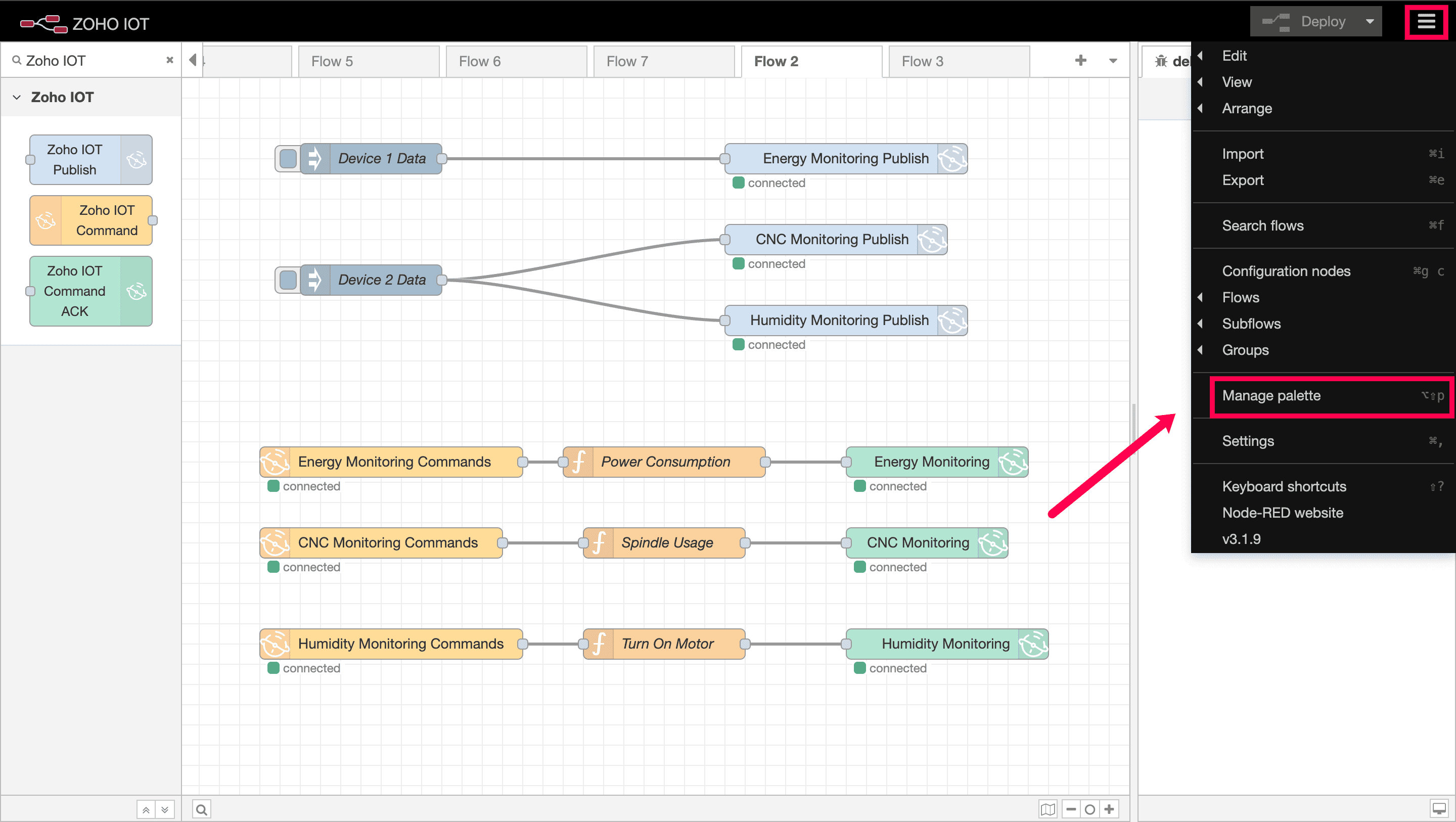
Task: Switch to the Flow 3 tab
Action: tap(958, 61)
